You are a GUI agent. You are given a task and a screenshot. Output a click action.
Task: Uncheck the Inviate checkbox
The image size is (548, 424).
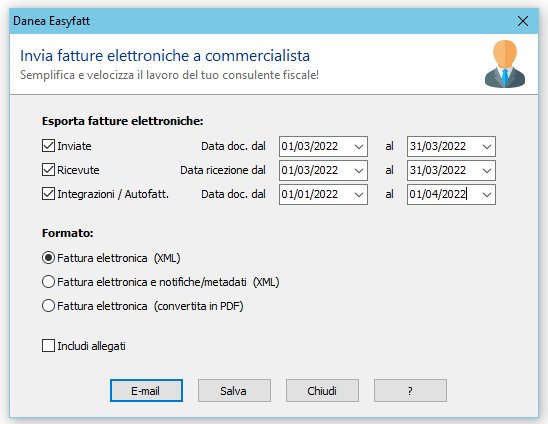click(x=48, y=146)
